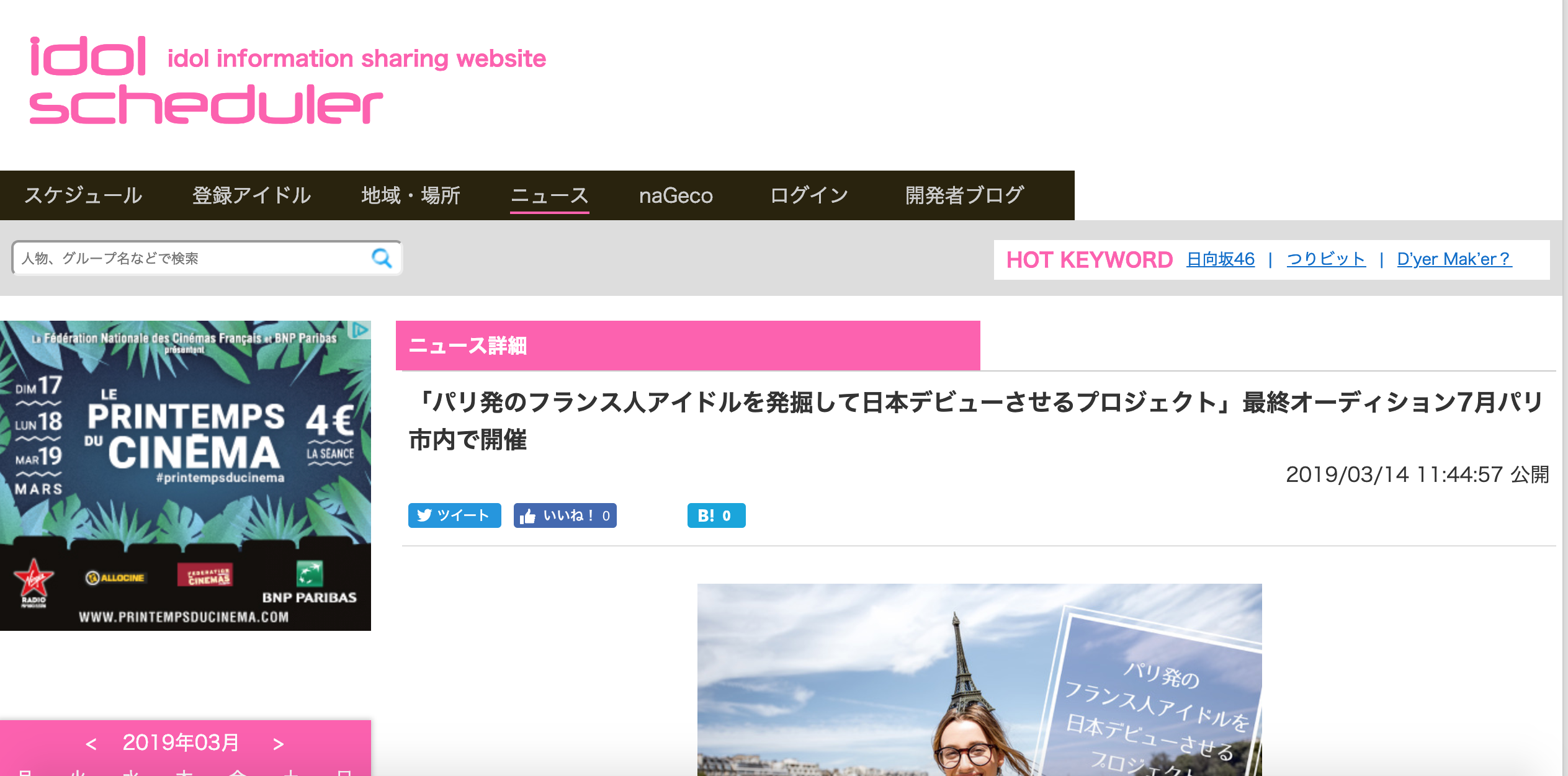Click the Hatena bookmark B! button

click(716, 515)
